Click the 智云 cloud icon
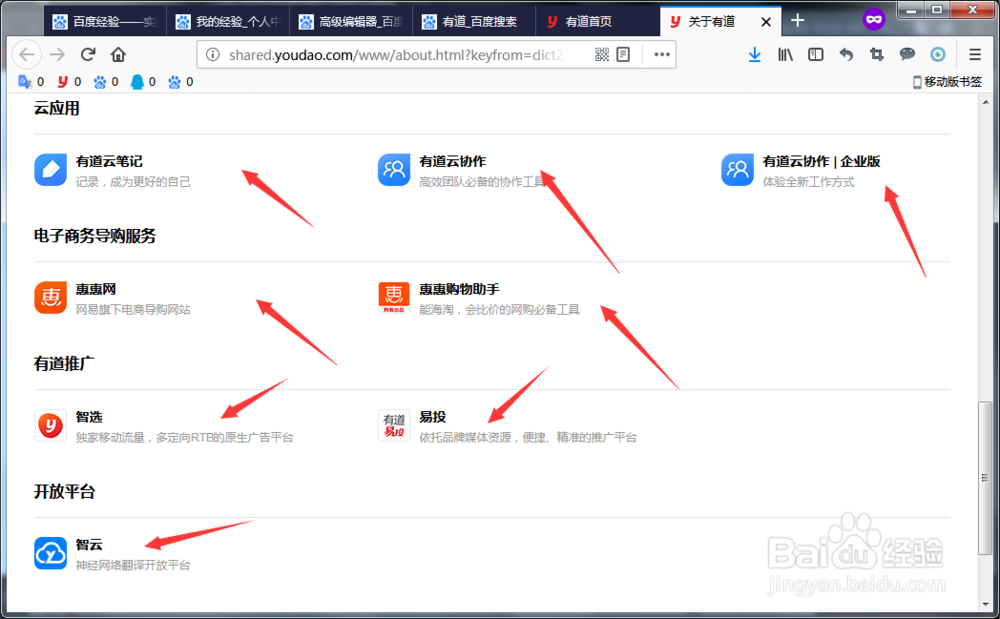Image resolution: width=1000 pixels, height=619 pixels. click(x=50, y=553)
